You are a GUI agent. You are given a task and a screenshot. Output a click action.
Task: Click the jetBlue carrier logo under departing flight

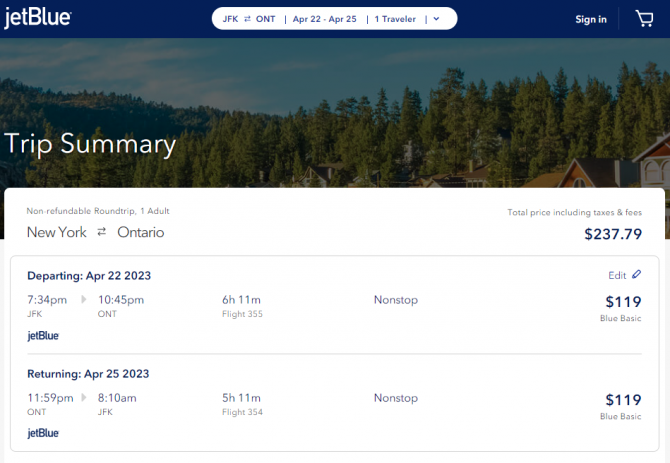tap(43, 336)
